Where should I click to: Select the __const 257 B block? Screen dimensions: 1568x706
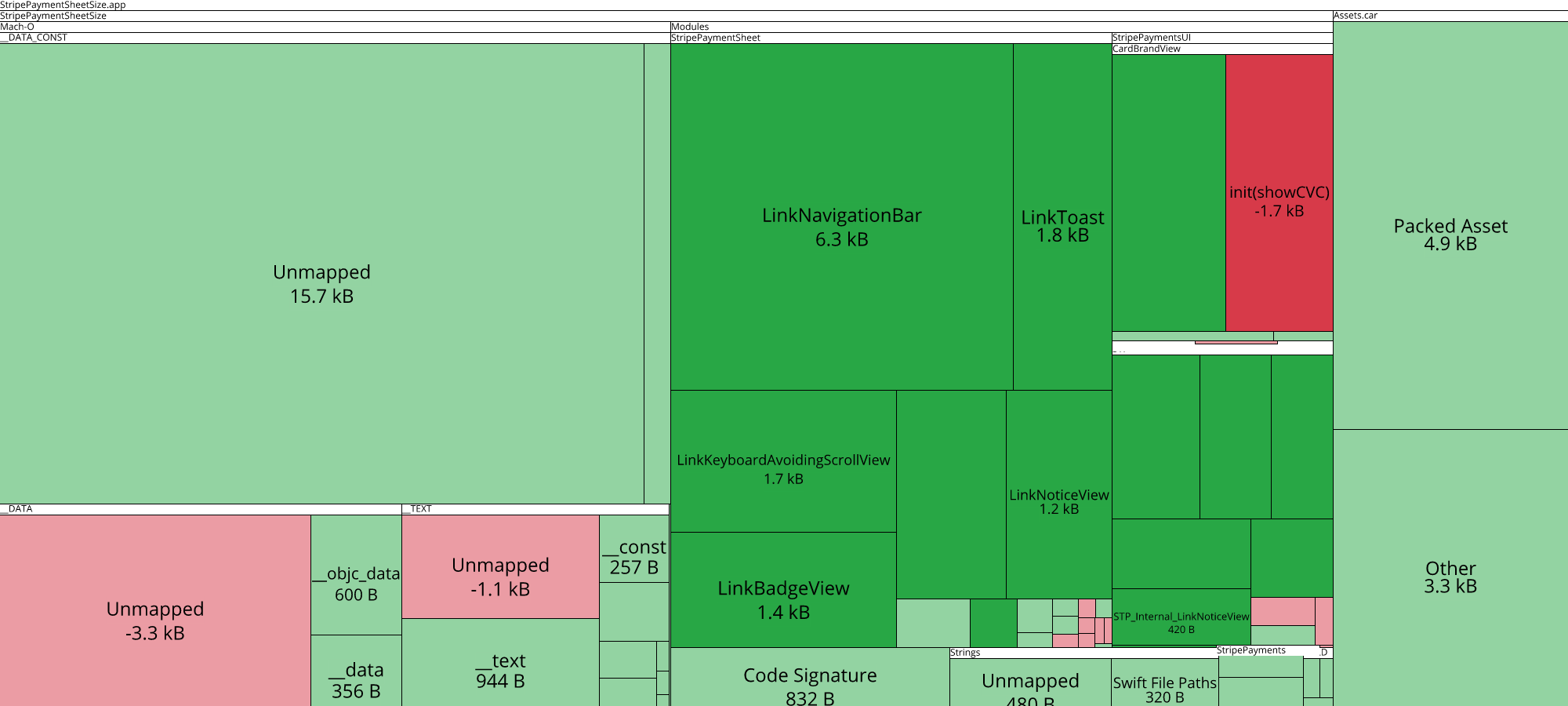tap(634, 548)
